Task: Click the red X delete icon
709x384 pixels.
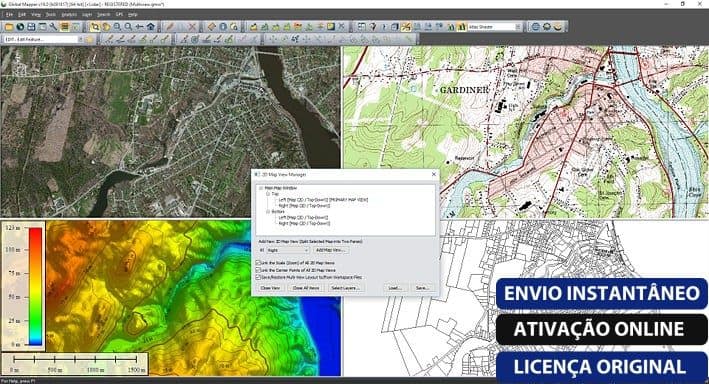Action: [x=192, y=27]
